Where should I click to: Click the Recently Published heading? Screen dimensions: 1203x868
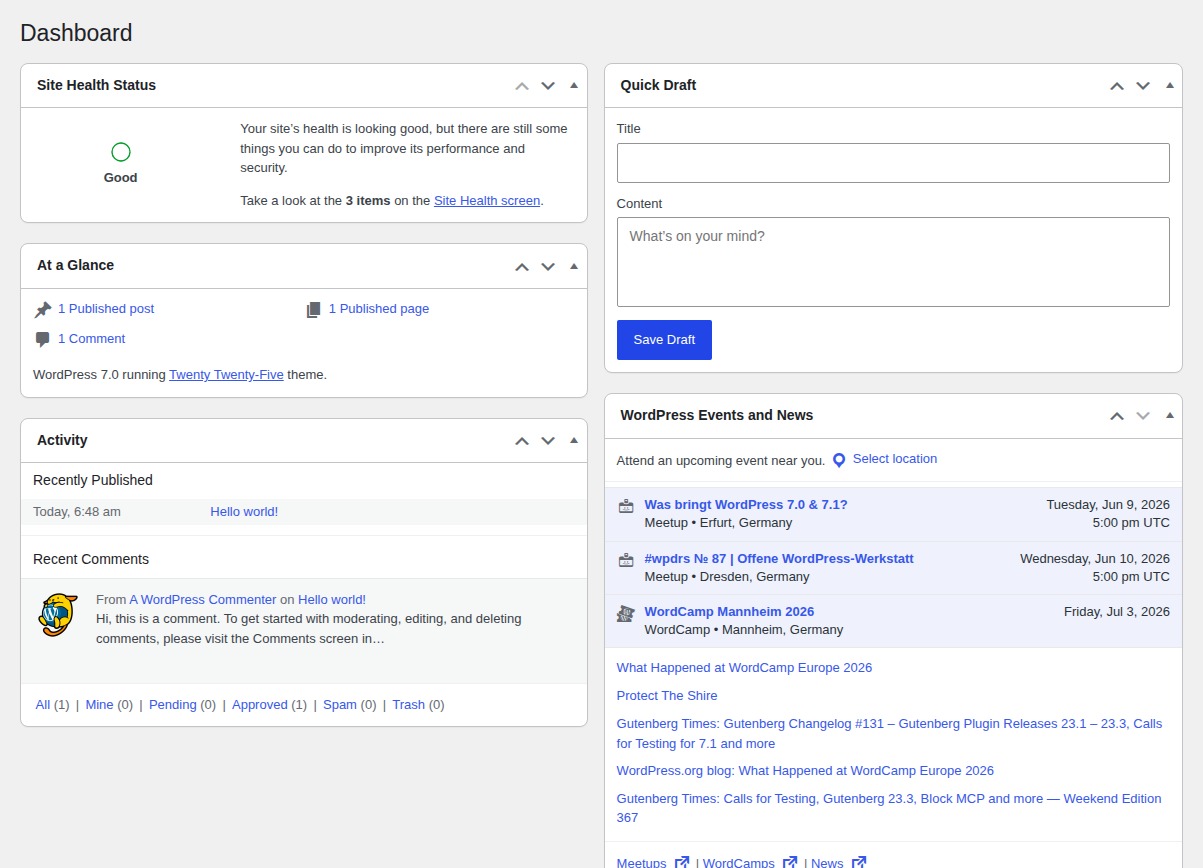pos(93,480)
